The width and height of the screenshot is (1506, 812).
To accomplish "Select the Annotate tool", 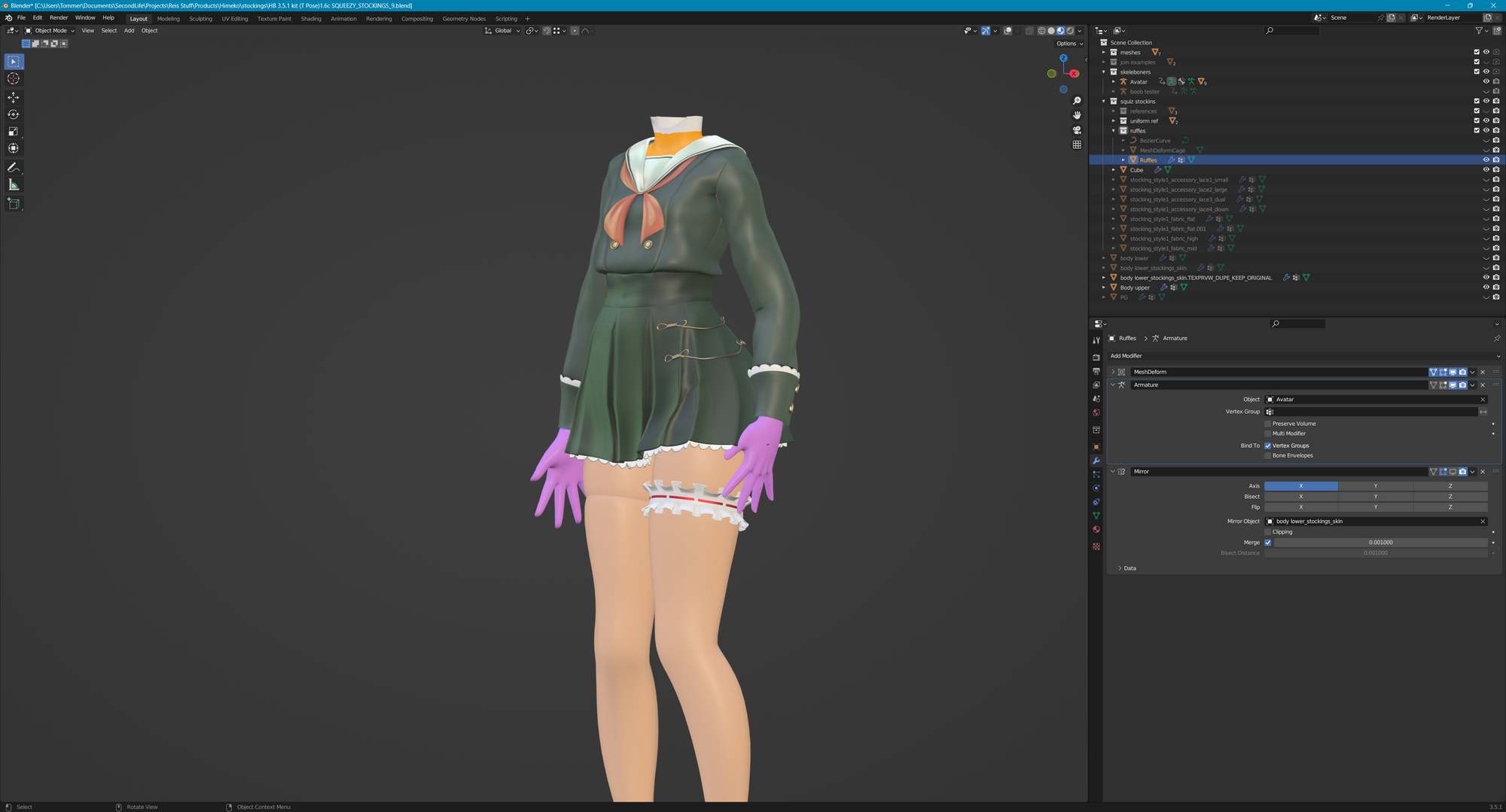I will pyautogui.click(x=14, y=168).
